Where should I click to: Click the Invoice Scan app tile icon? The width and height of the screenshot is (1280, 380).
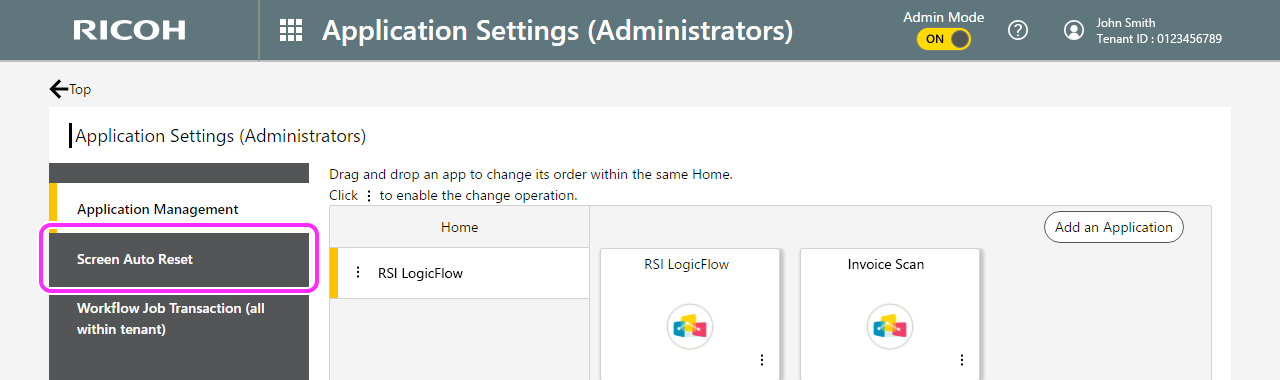pyautogui.click(x=889, y=326)
